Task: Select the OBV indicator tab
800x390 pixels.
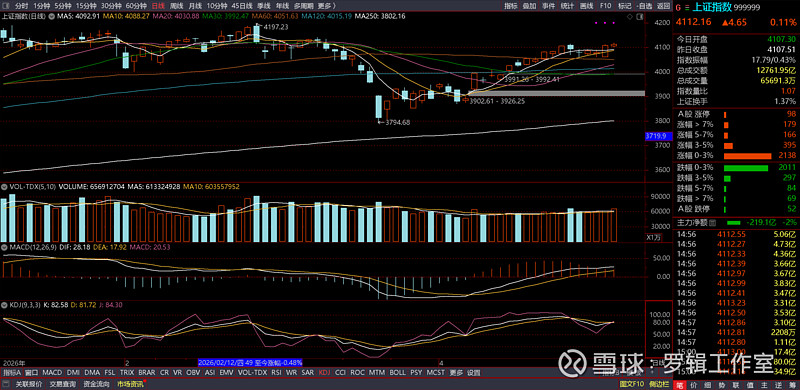Action: click(193, 373)
